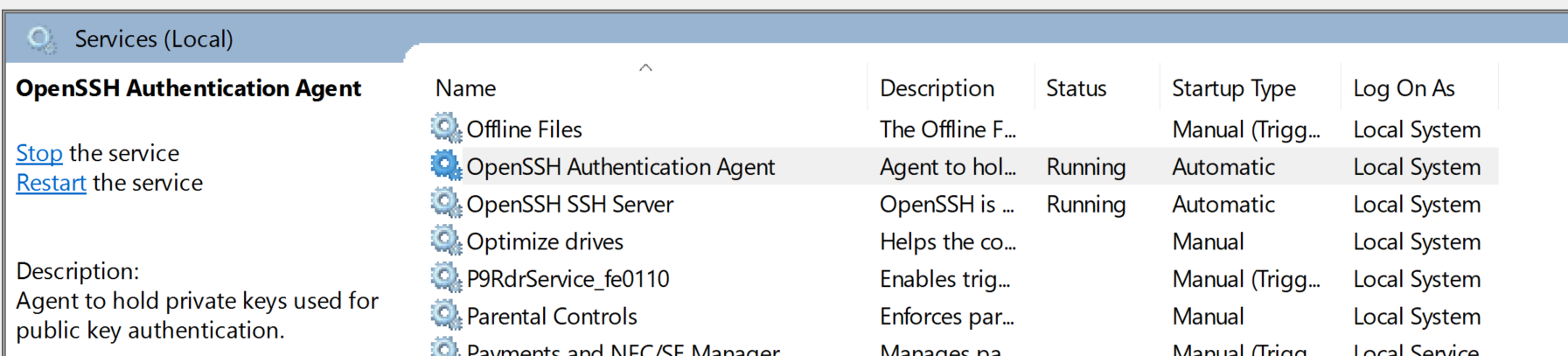Click the Offline Files gear icon
Image resolution: width=1568 pixels, height=356 pixels.
coord(446,129)
